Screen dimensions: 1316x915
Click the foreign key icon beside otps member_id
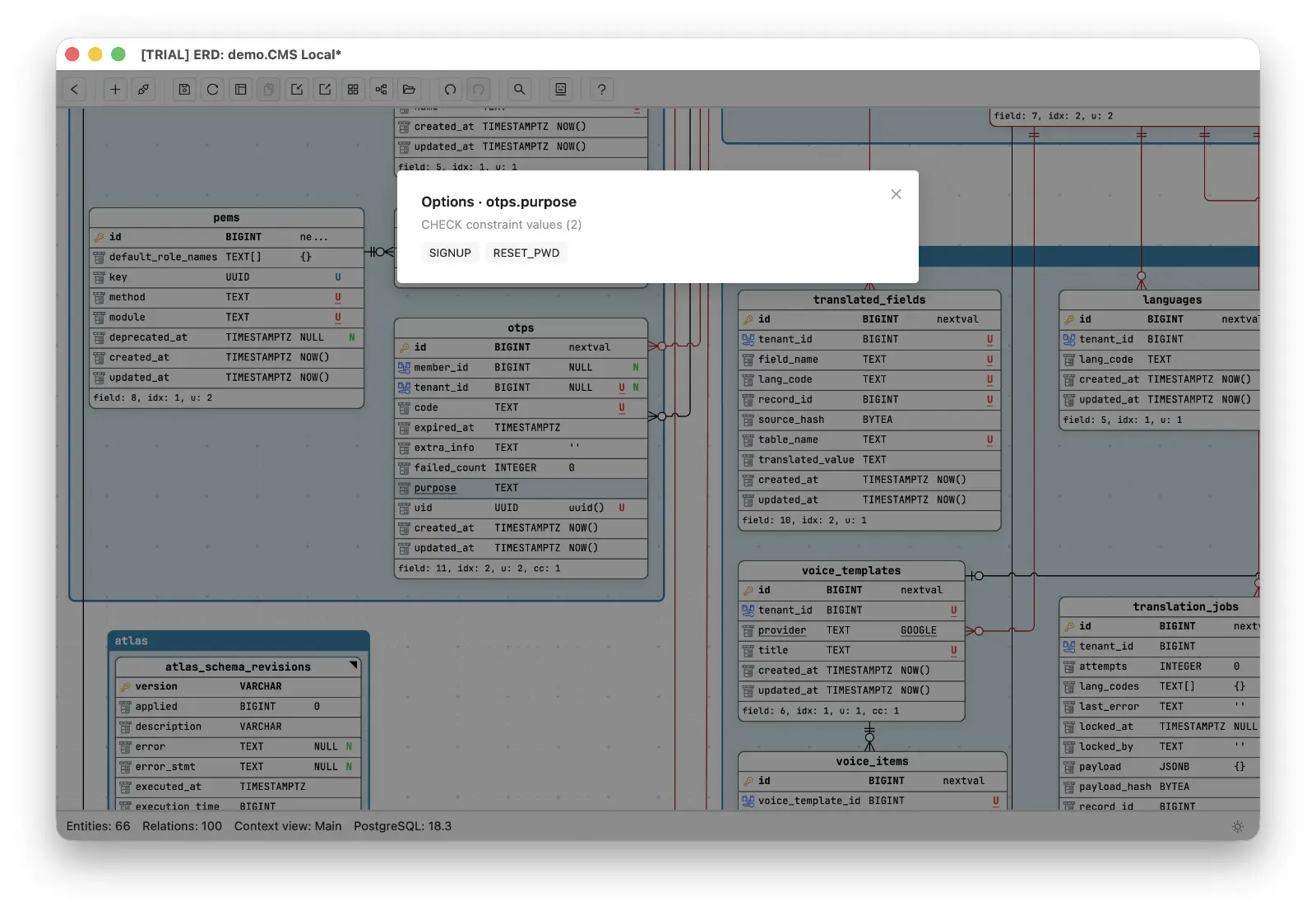coord(404,368)
